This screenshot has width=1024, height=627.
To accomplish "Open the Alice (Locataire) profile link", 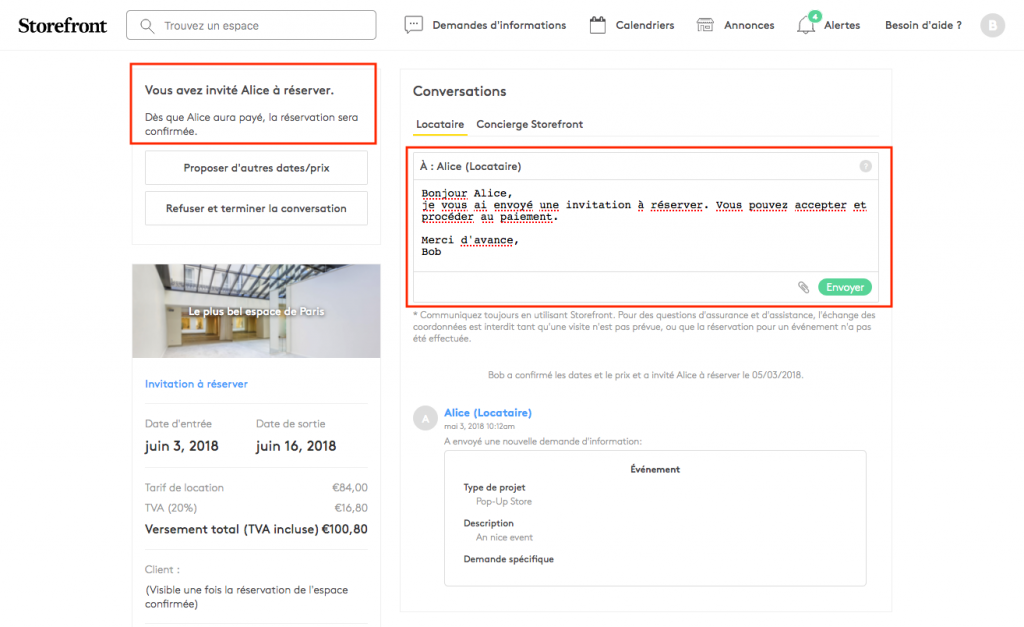I will click(x=488, y=413).
